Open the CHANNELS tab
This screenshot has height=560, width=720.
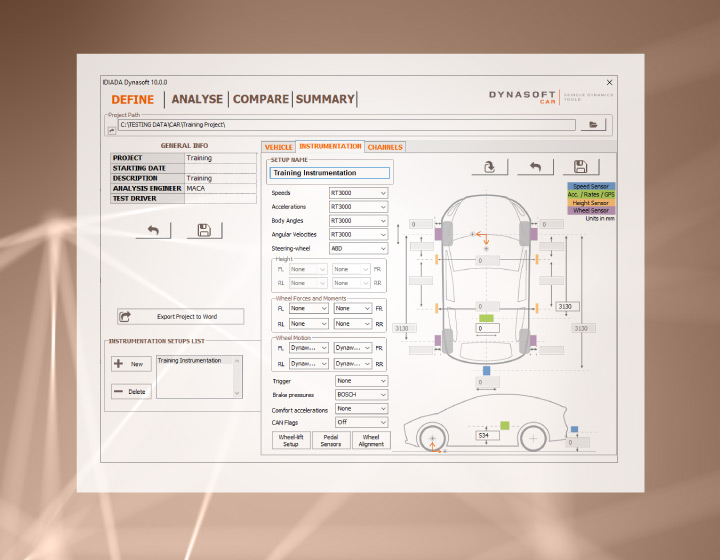pos(385,147)
